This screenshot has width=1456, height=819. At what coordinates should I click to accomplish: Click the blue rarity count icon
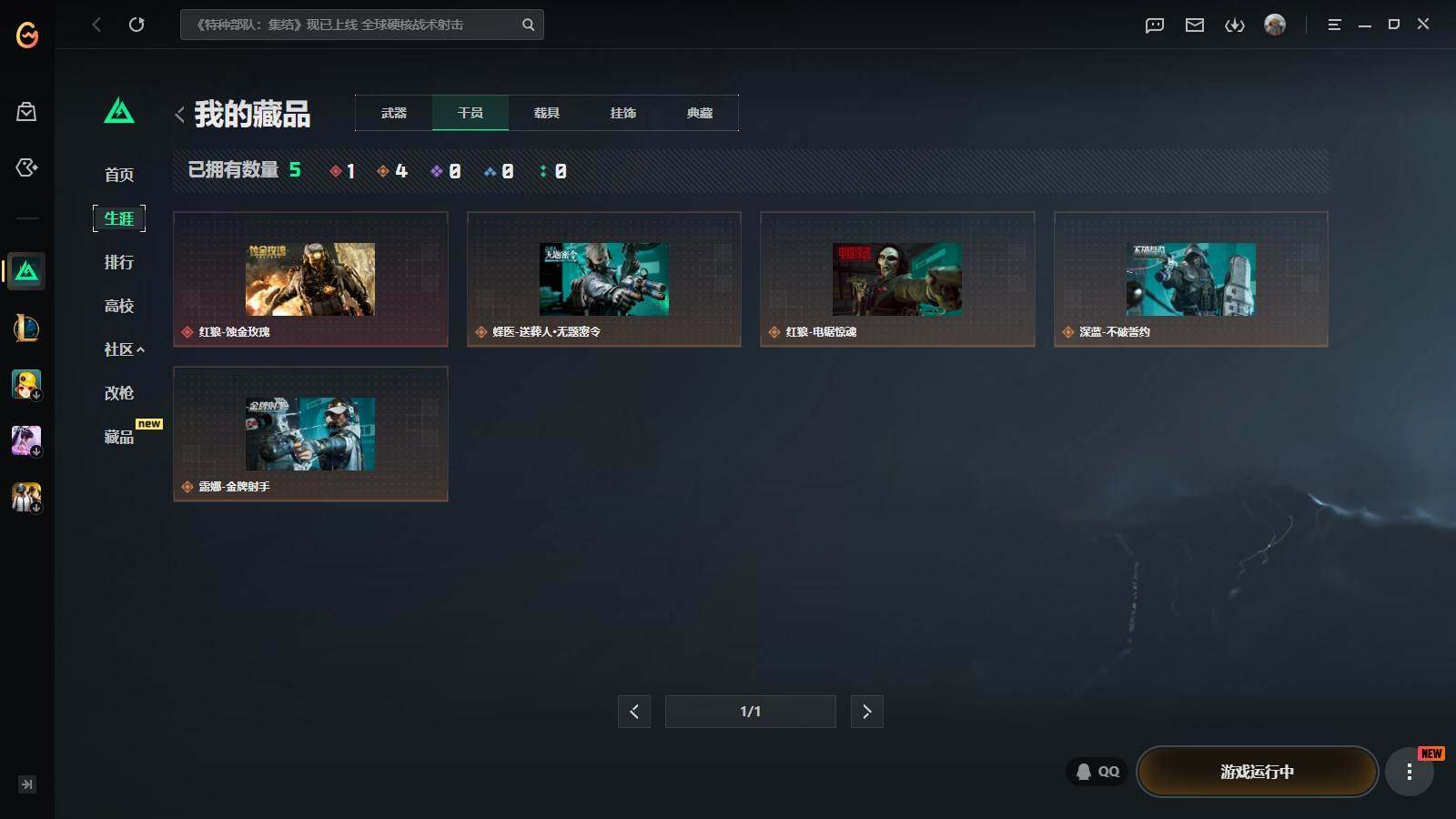tap(490, 171)
